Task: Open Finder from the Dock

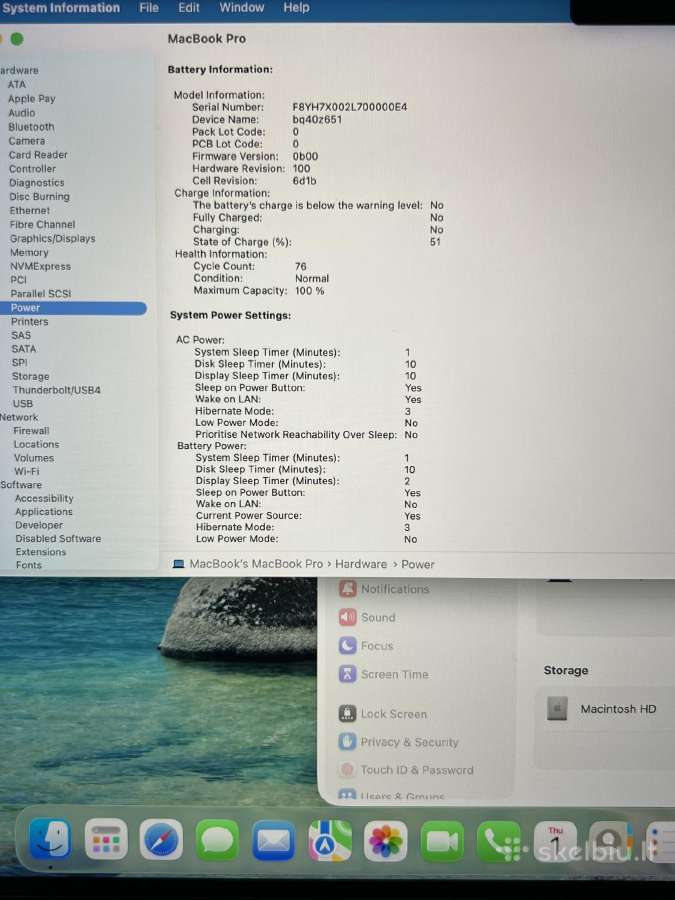Action: [50, 840]
